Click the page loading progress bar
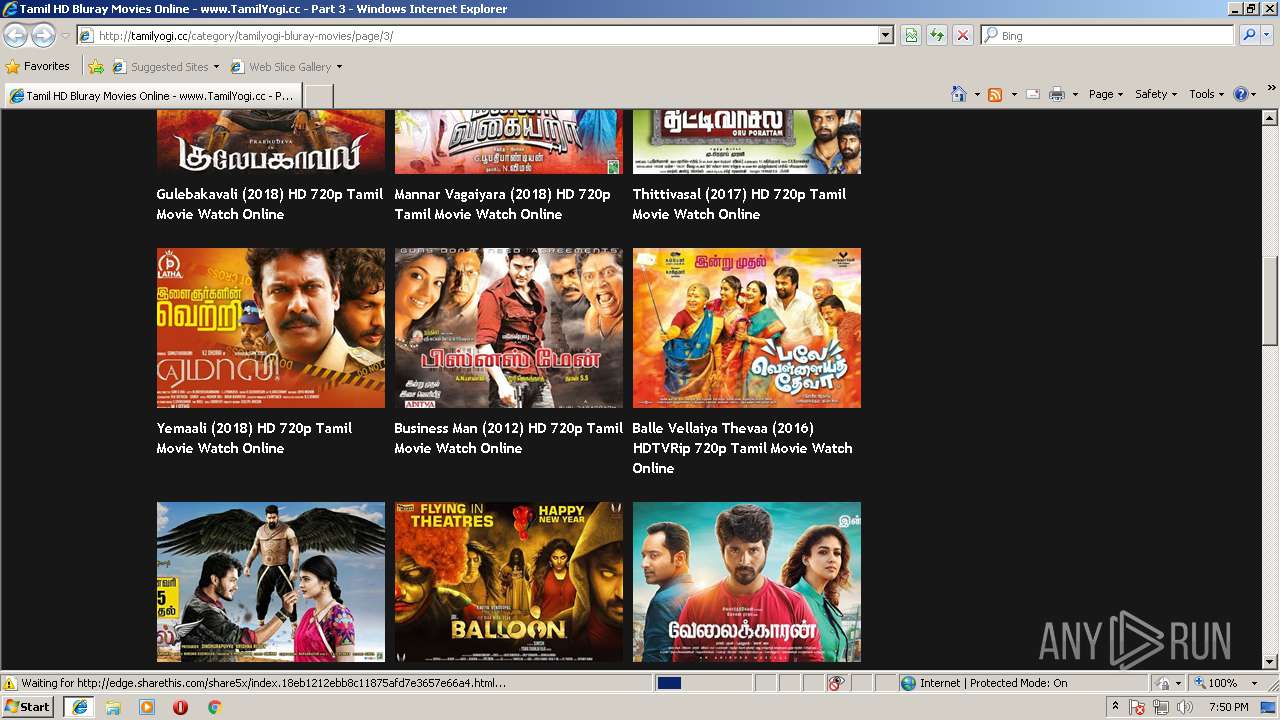1280x720 pixels. pos(702,683)
